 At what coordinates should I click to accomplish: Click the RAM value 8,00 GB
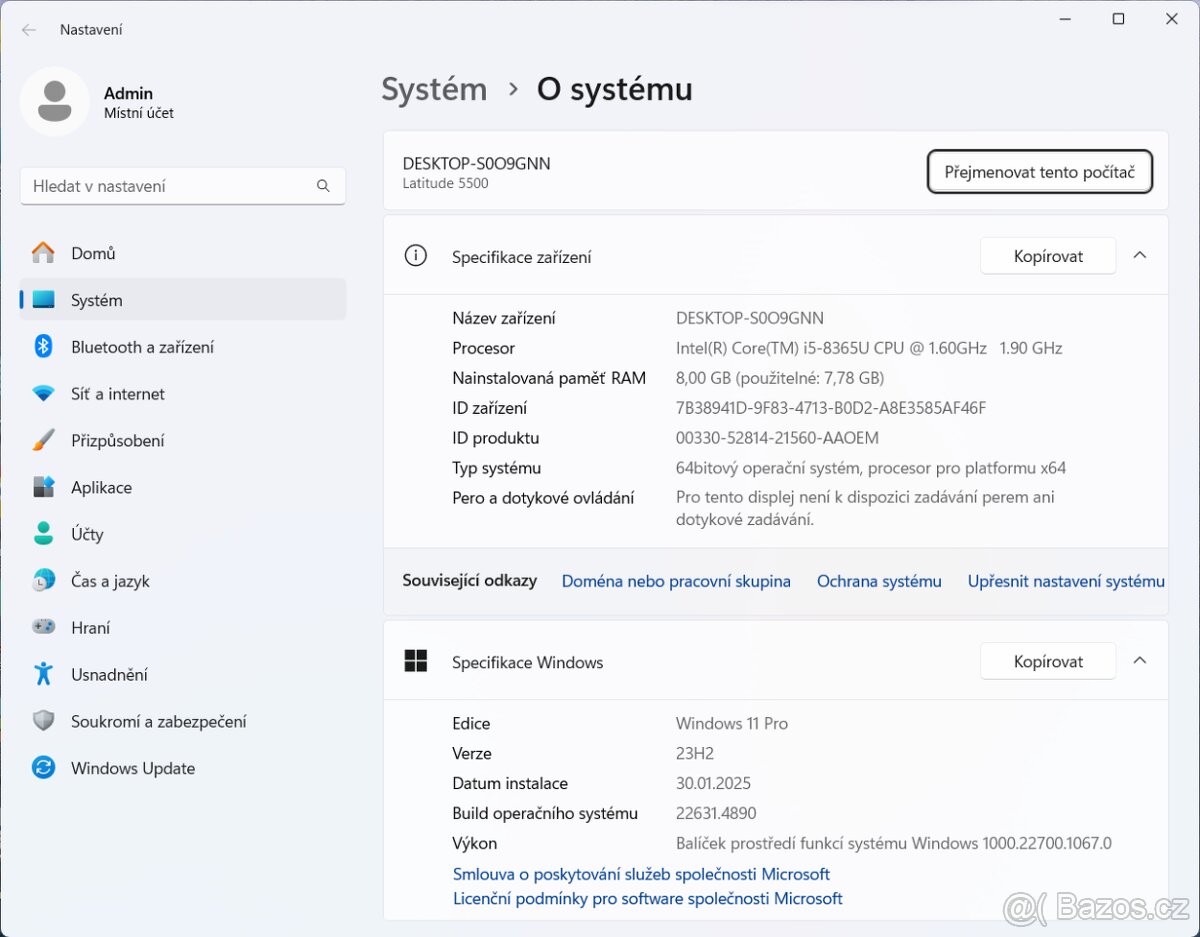[x=780, y=378]
